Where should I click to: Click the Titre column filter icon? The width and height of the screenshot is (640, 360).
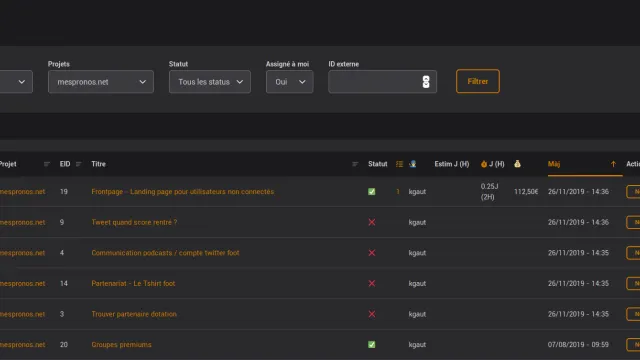coord(355,164)
